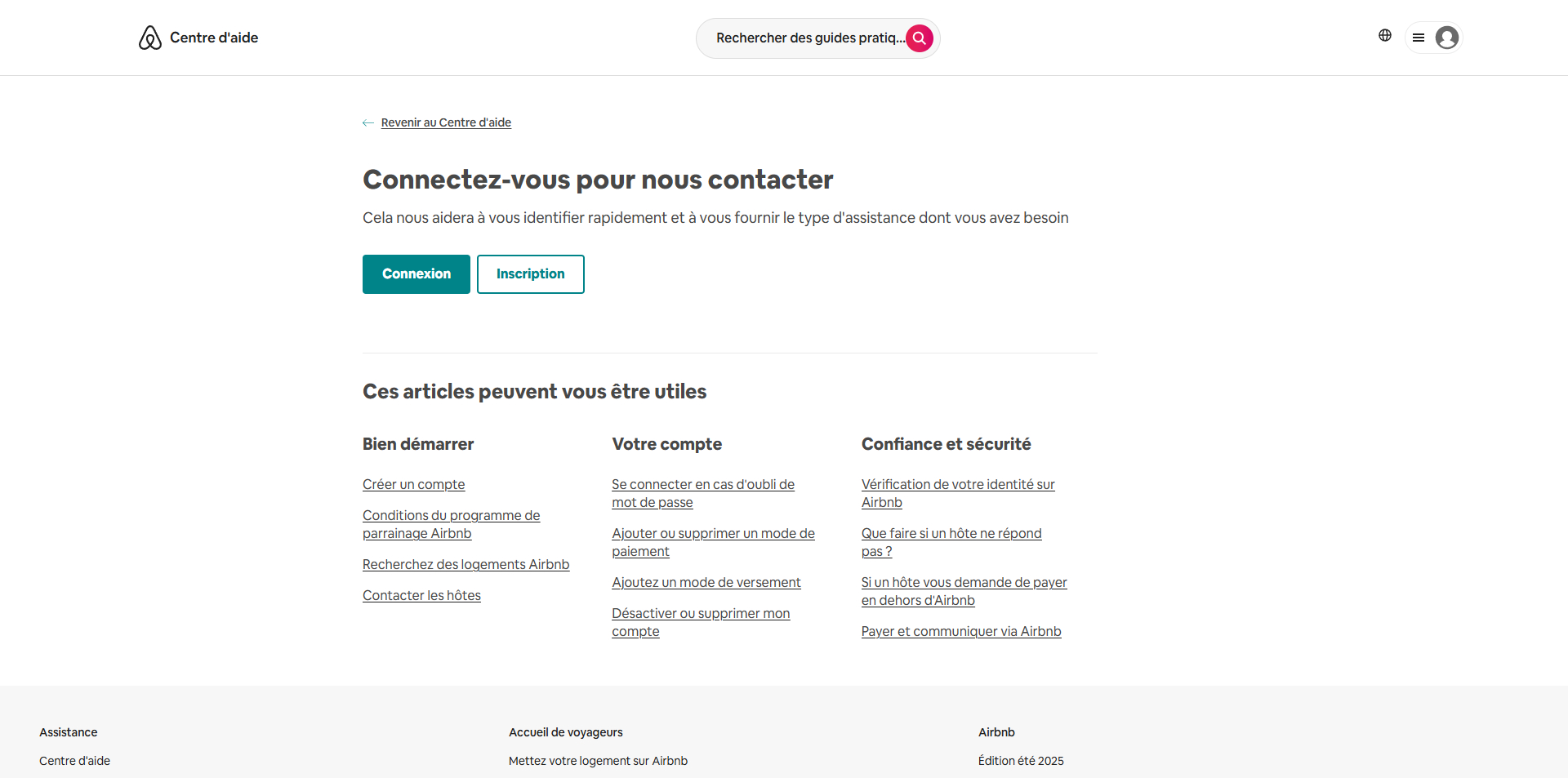Click the pink search magnifier button
This screenshot has width=1568, height=778.
pyautogui.click(x=920, y=38)
